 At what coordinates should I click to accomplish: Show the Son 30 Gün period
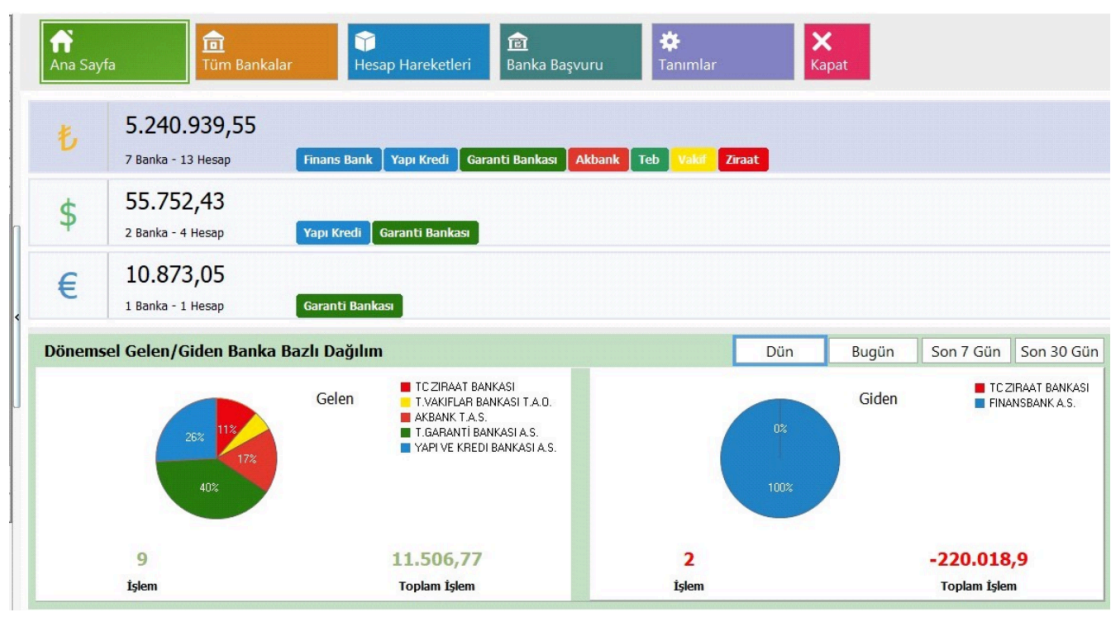(x=1059, y=352)
